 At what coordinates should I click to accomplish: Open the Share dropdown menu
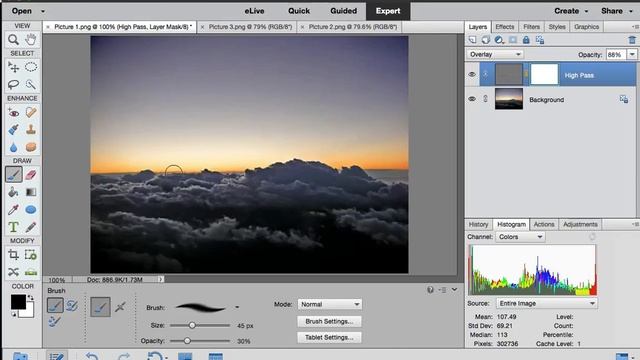616,11
